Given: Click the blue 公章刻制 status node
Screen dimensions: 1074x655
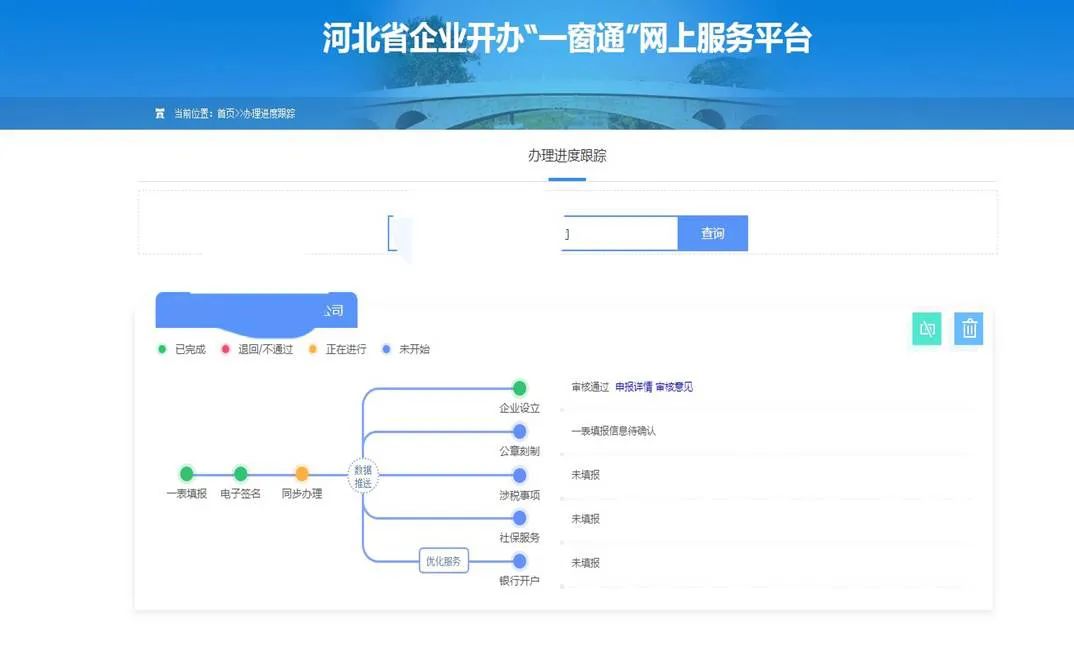Looking at the screenshot, I should click(x=520, y=432).
